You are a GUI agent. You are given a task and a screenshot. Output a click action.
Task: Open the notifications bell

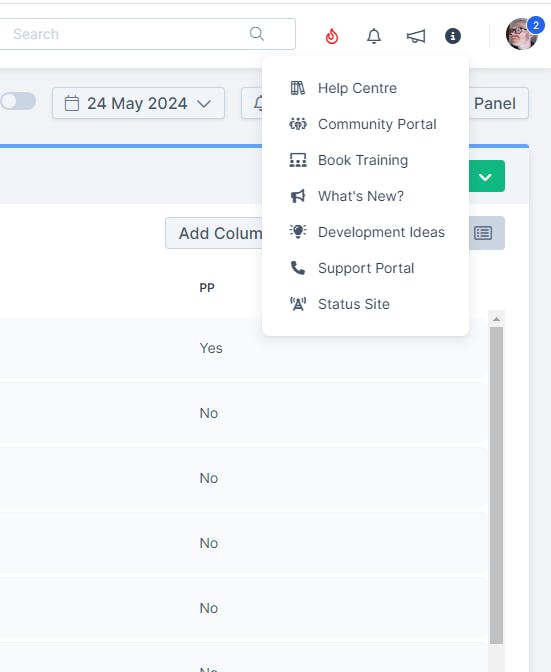click(374, 36)
